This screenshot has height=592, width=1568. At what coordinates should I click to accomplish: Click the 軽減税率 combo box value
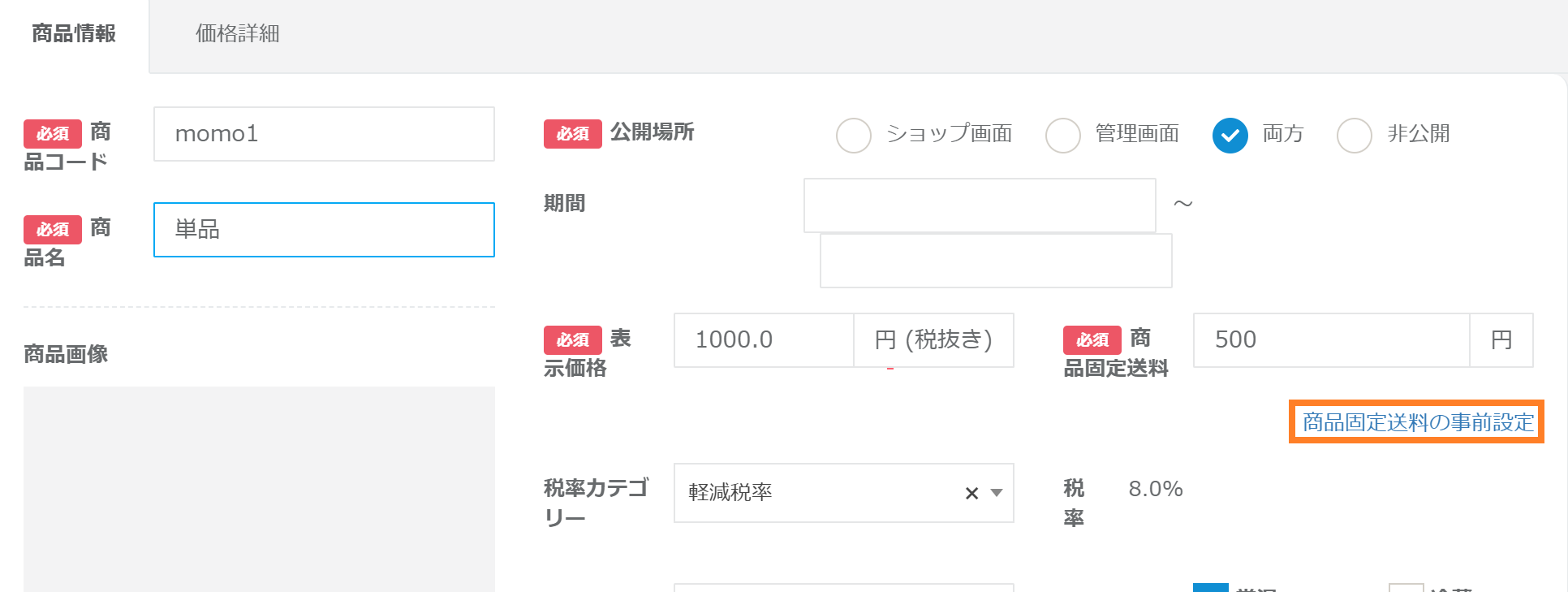click(812, 493)
